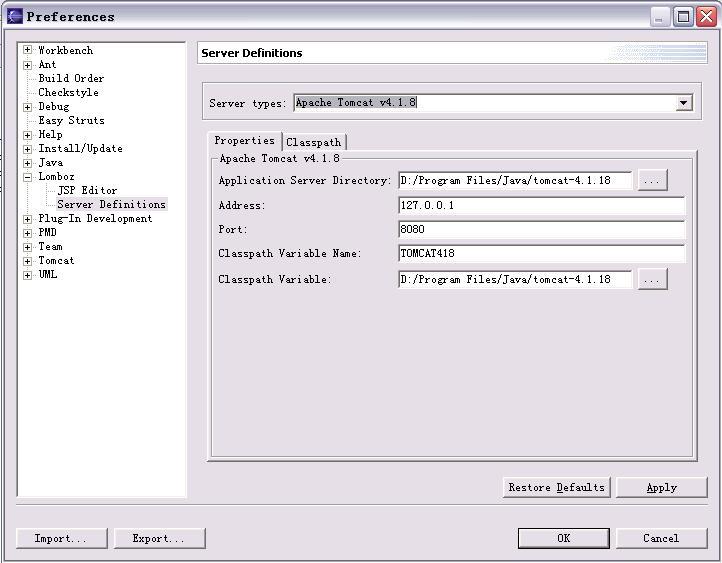The image size is (722, 563).
Task: Expand the Help tree node
Action: point(28,135)
